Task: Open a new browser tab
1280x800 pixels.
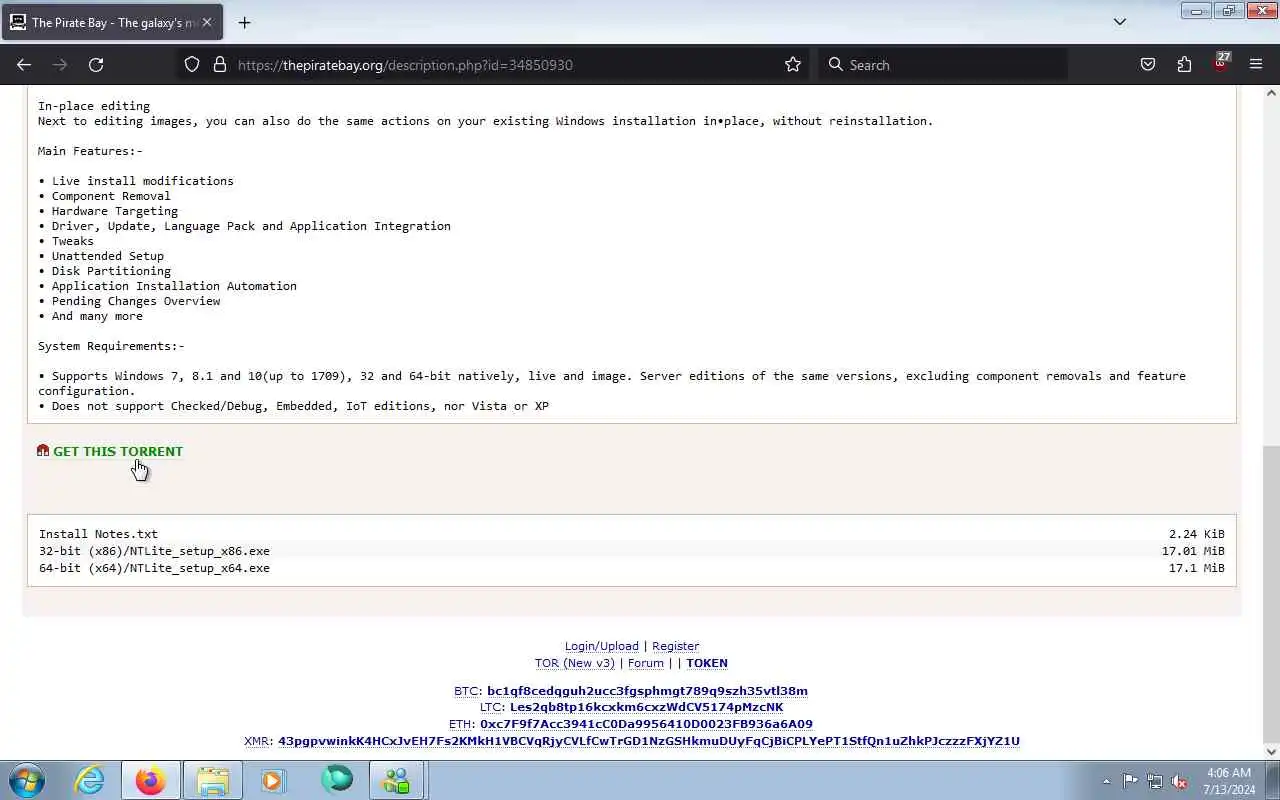Action: click(244, 22)
